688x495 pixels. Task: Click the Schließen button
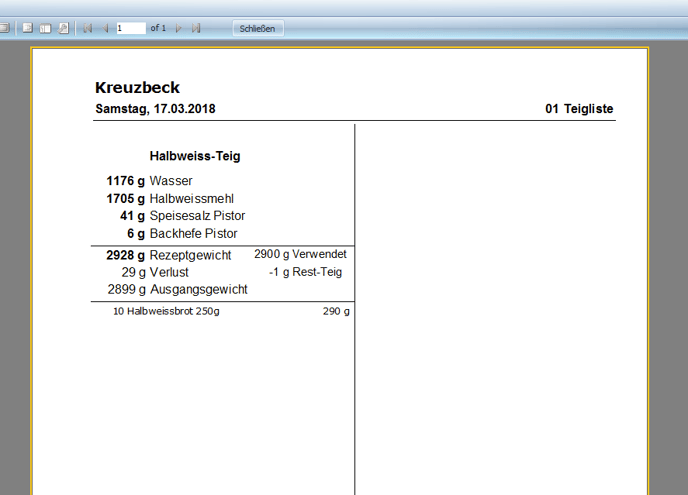[258, 29]
